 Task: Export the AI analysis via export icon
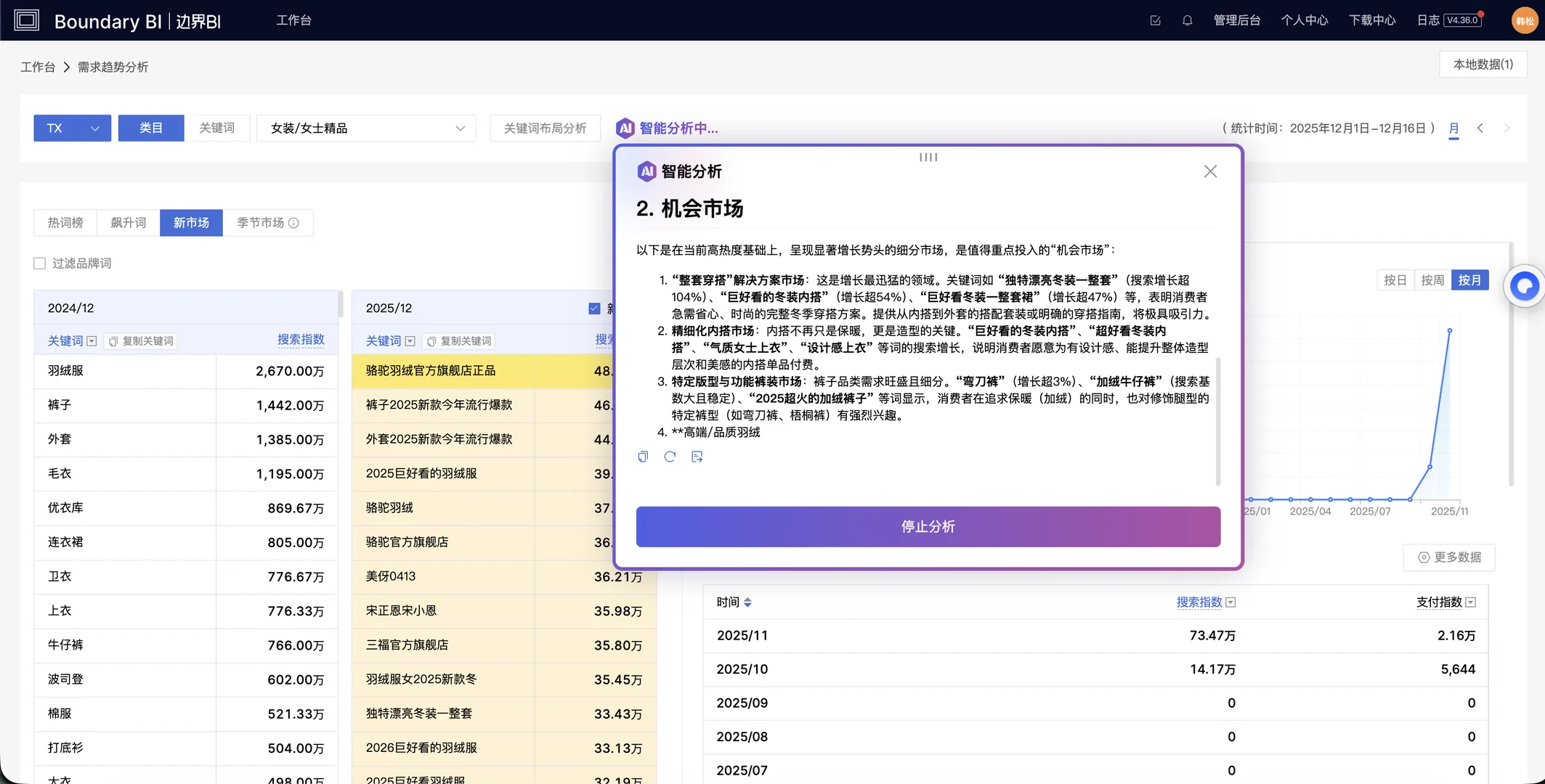[x=697, y=457]
